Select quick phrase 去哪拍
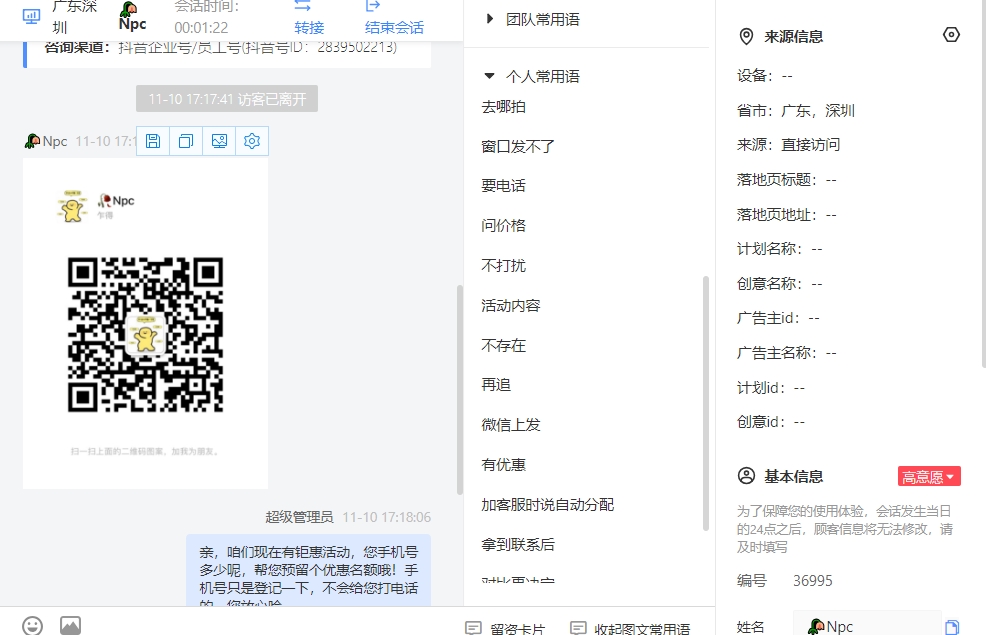This screenshot has height=635, width=986. pos(504,107)
